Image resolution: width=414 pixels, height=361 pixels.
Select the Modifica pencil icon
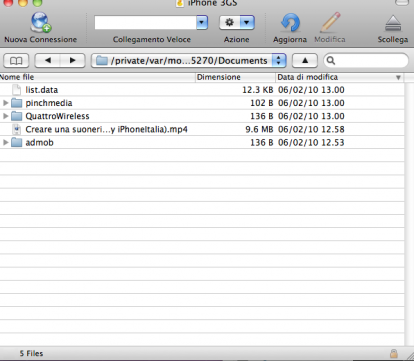[330, 22]
